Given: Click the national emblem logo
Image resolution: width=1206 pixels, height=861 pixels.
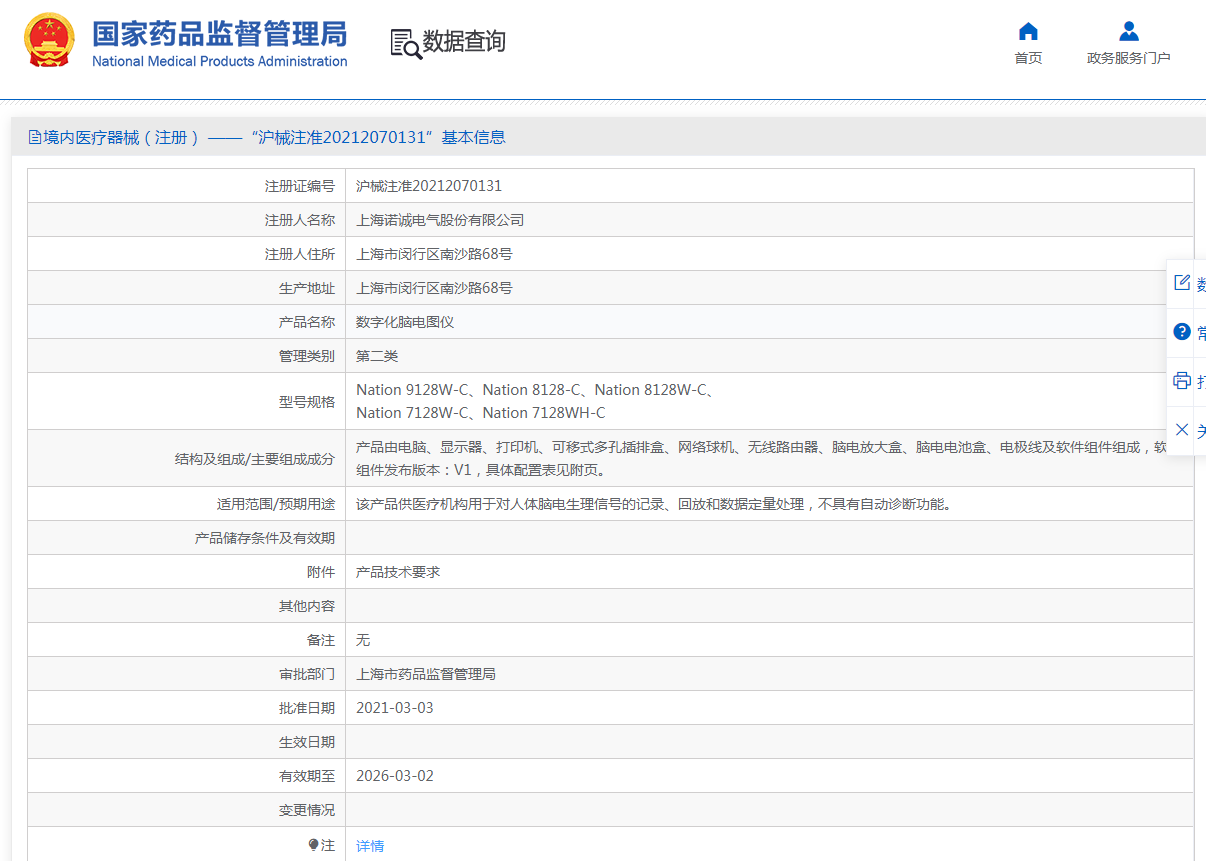Looking at the screenshot, I should pyautogui.click(x=49, y=41).
